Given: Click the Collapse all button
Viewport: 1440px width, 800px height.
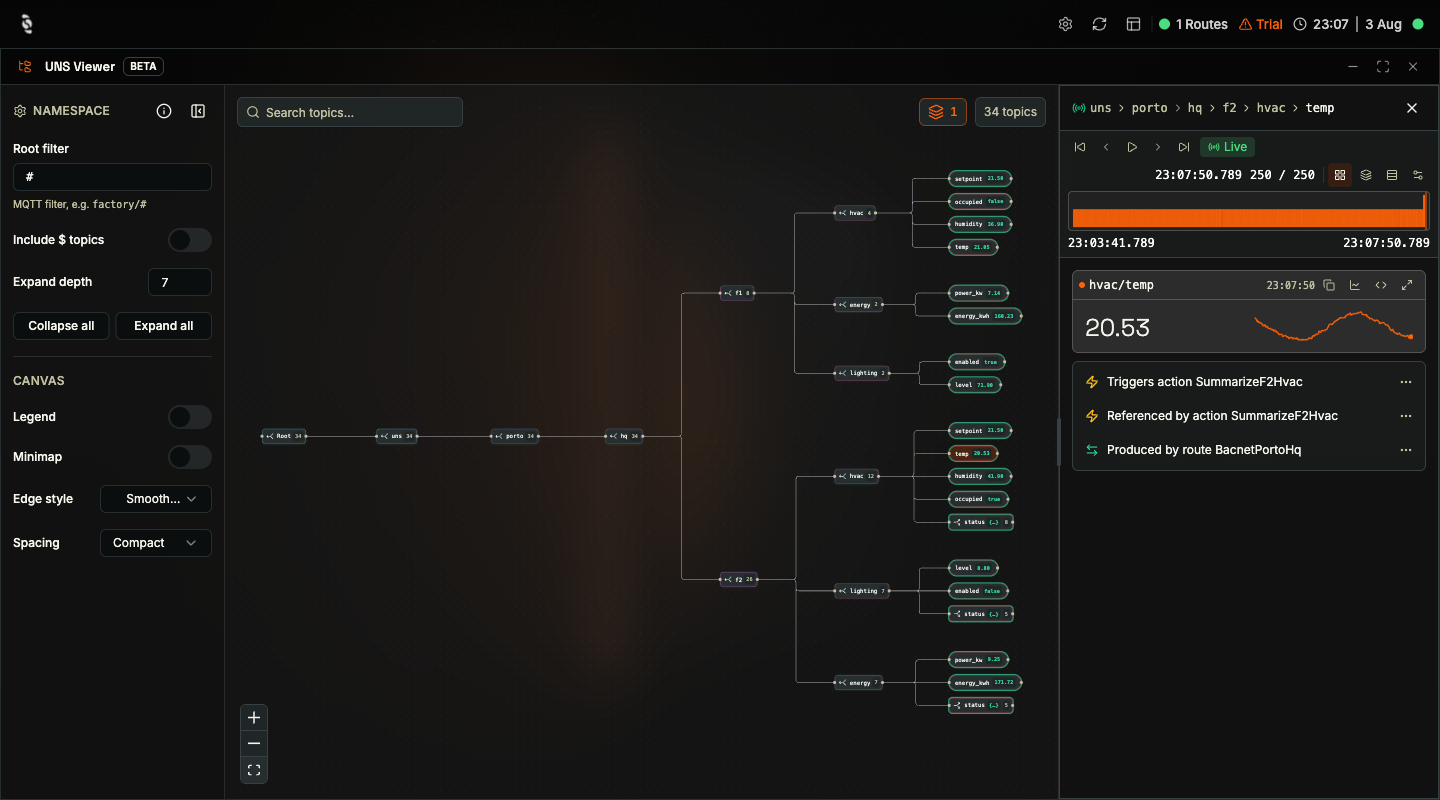Looking at the screenshot, I should tap(61, 326).
